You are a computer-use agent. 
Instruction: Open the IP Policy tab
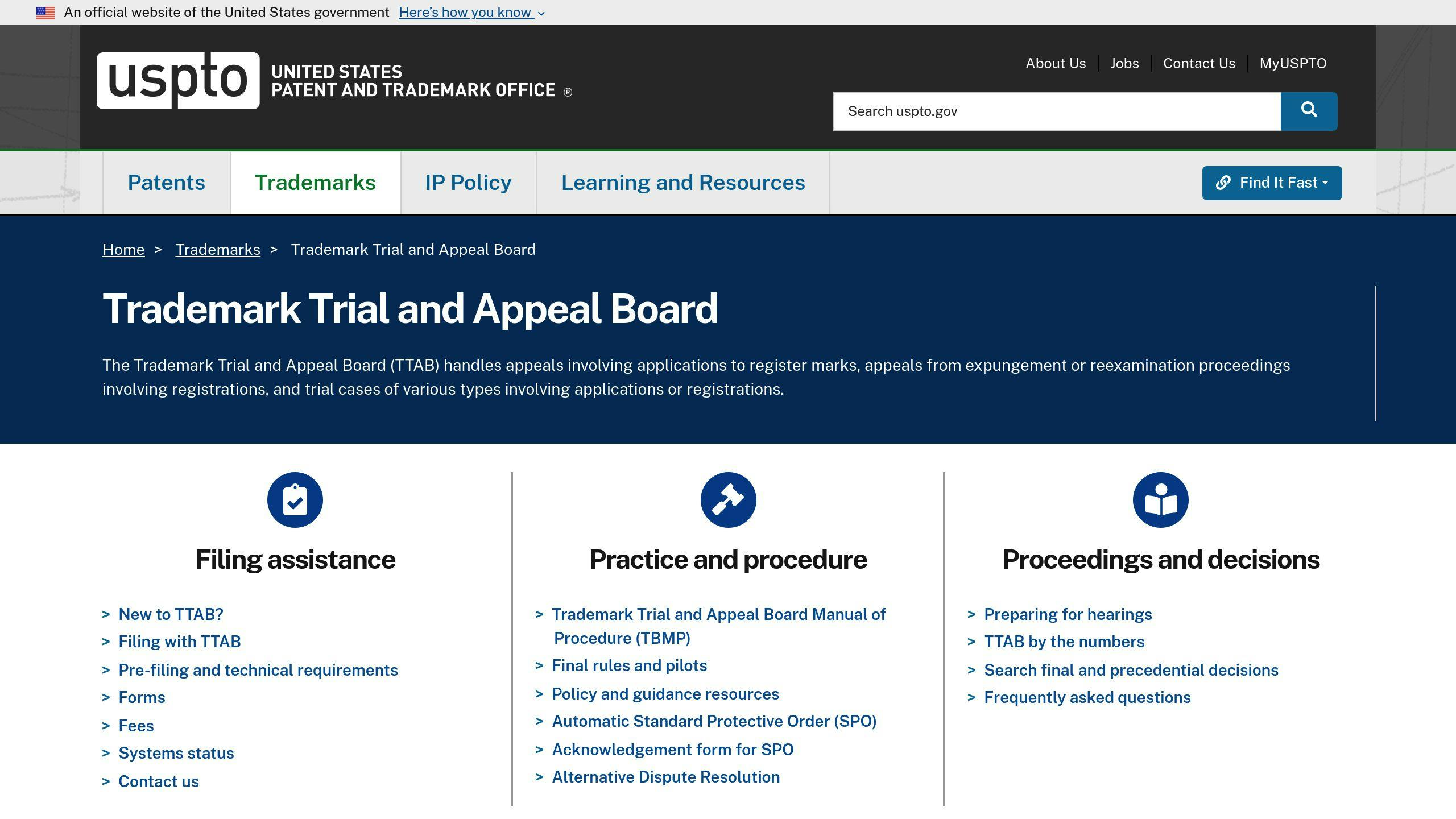468,183
